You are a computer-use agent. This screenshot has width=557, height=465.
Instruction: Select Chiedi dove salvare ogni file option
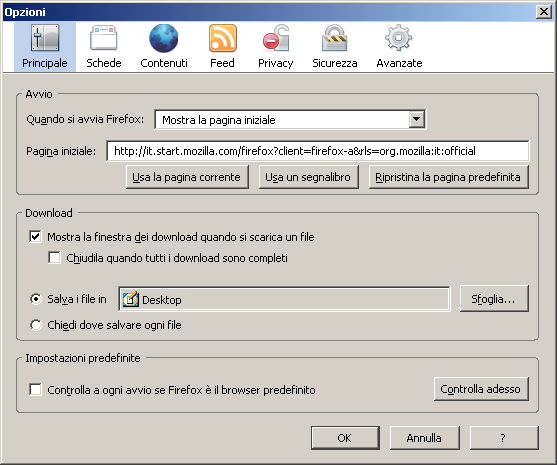point(36,325)
